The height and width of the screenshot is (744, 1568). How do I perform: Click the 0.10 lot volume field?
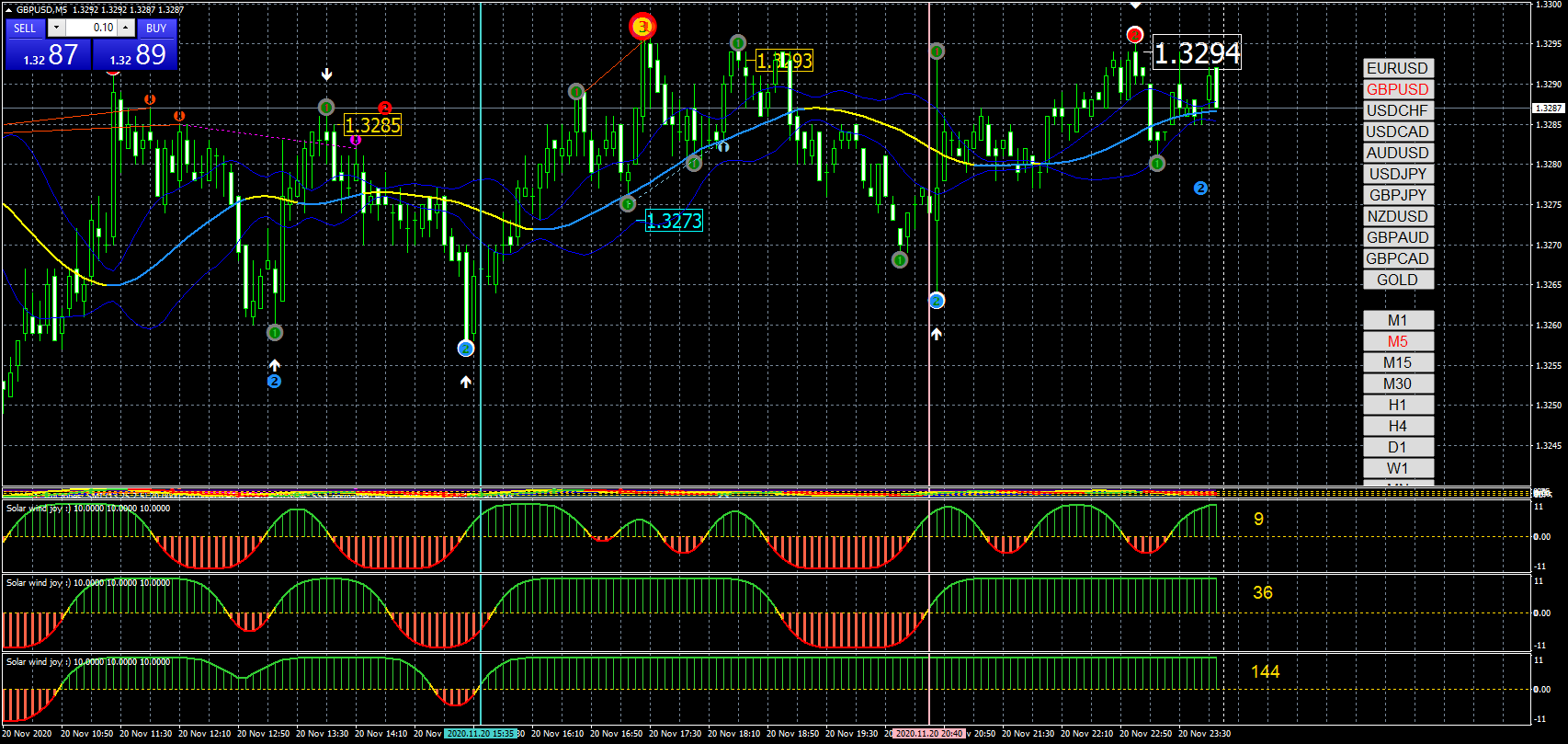pos(91,28)
